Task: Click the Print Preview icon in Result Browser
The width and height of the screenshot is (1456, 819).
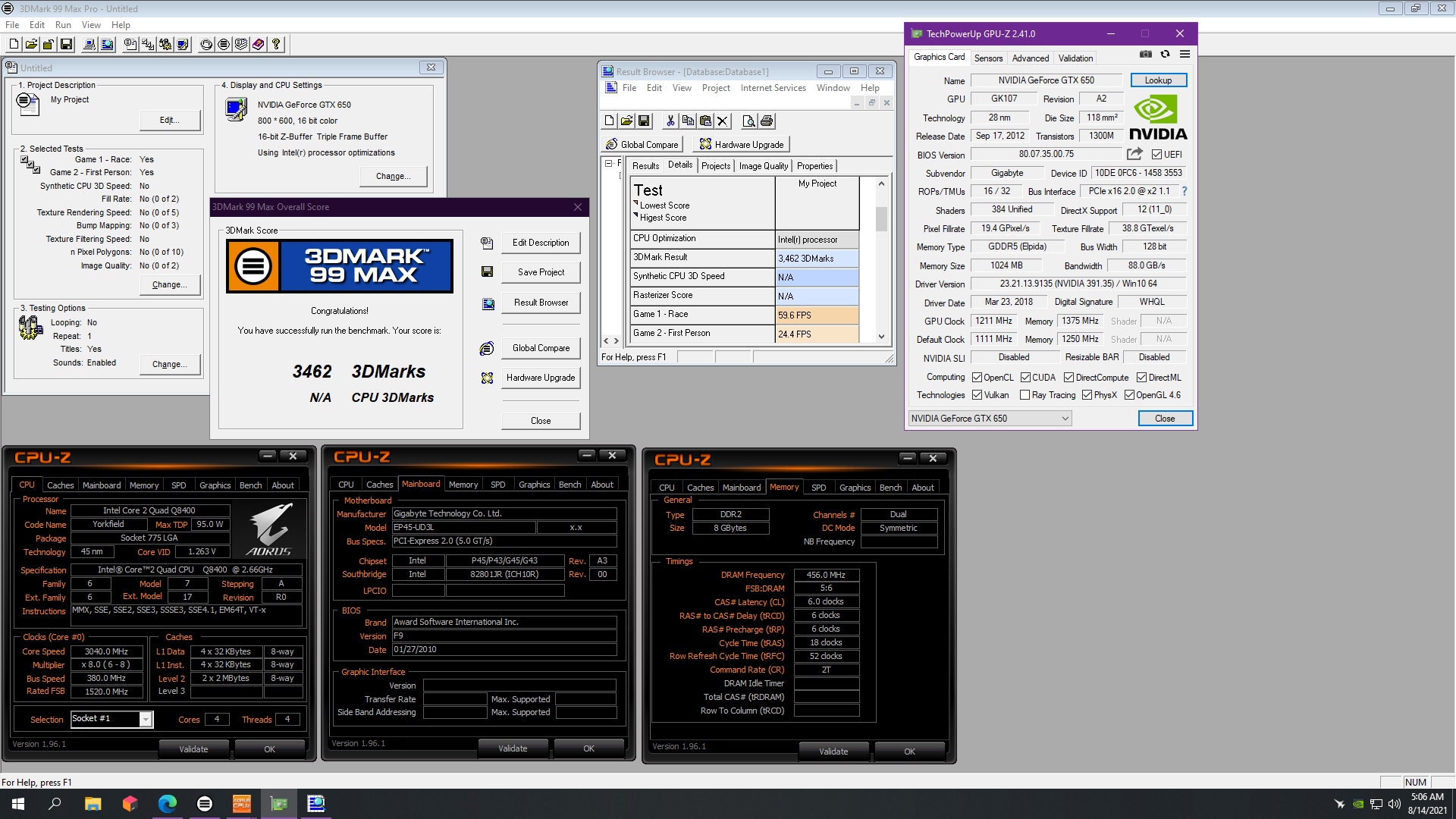Action: tap(749, 121)
